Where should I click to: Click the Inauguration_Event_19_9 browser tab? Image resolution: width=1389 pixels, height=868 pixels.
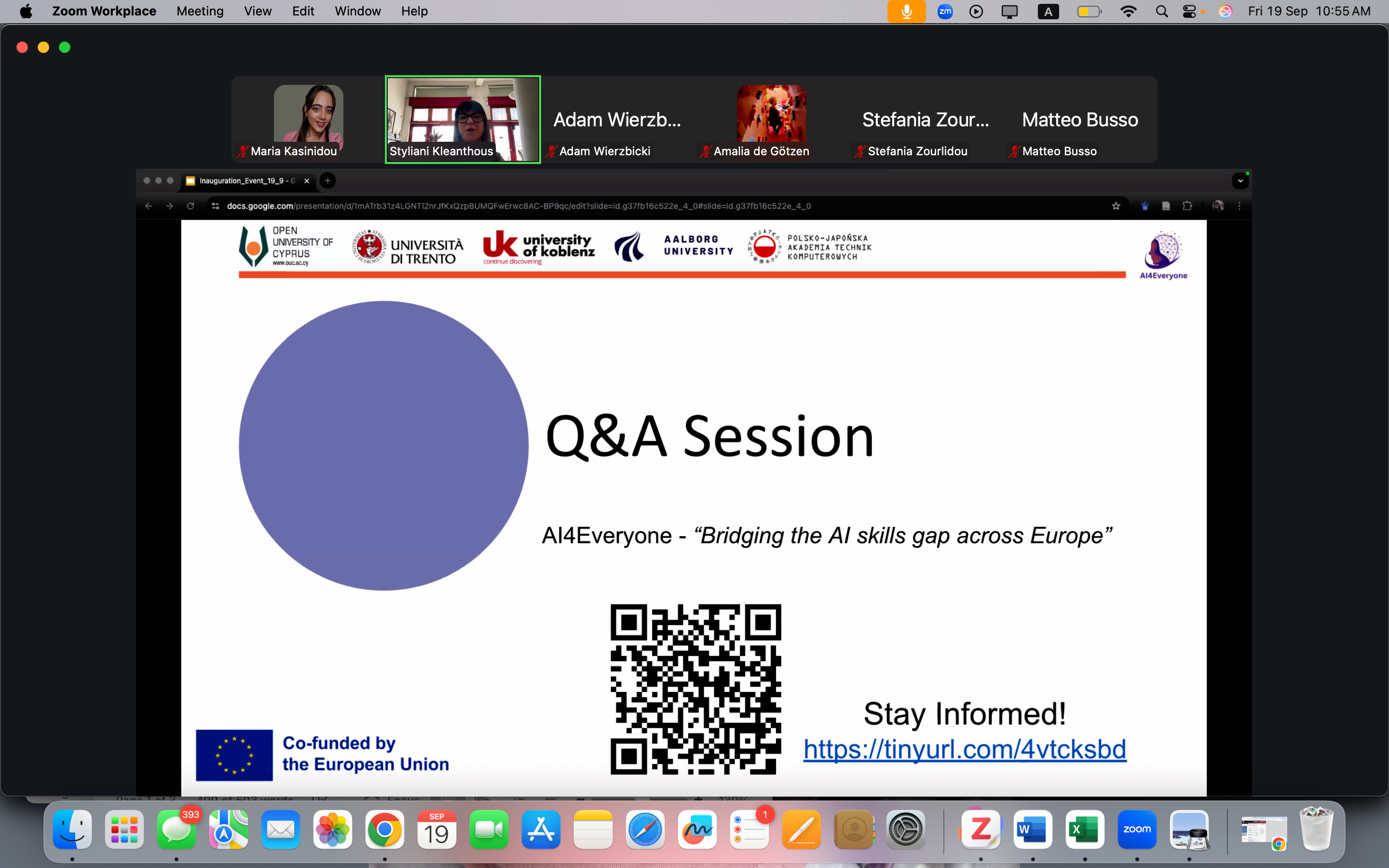pos(247,181)
